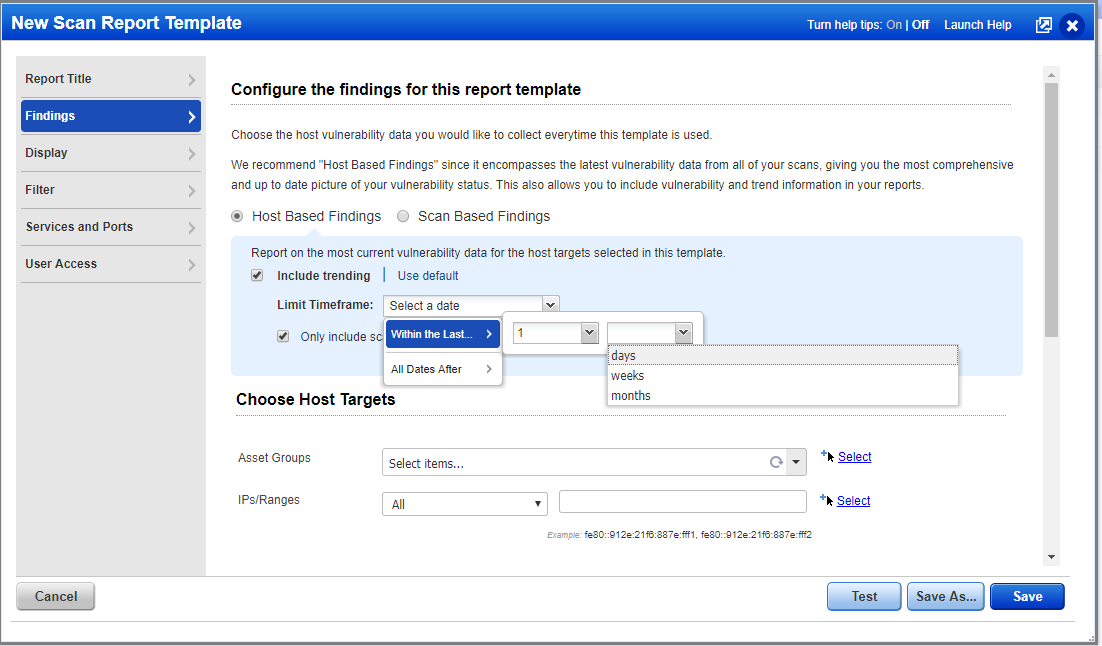Open the Filter section

coord(110,190)
